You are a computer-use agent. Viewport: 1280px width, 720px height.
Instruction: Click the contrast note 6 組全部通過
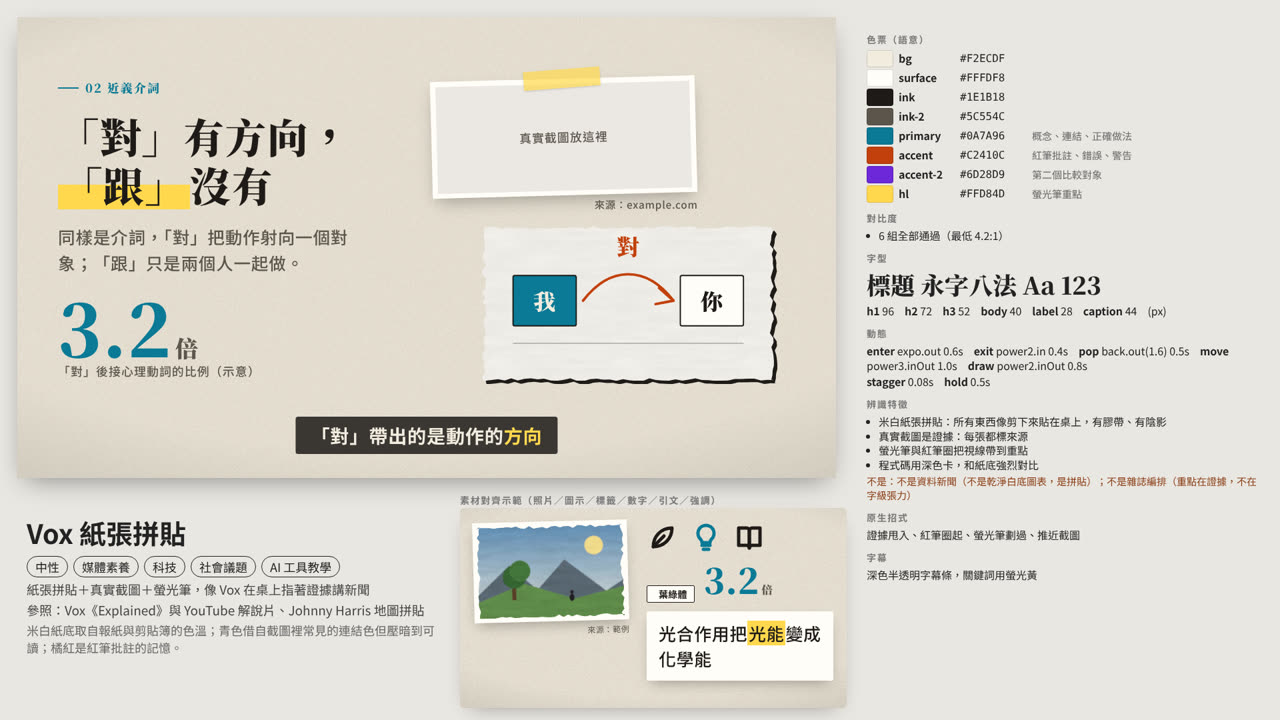coord(940,237)
